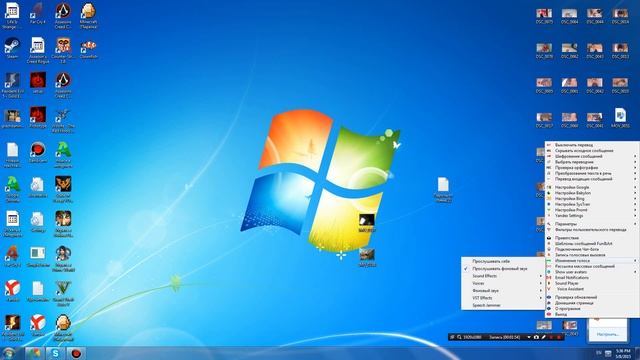Click the system clock in the tray
Screen dimensions: 640x360
click(623, 353)
